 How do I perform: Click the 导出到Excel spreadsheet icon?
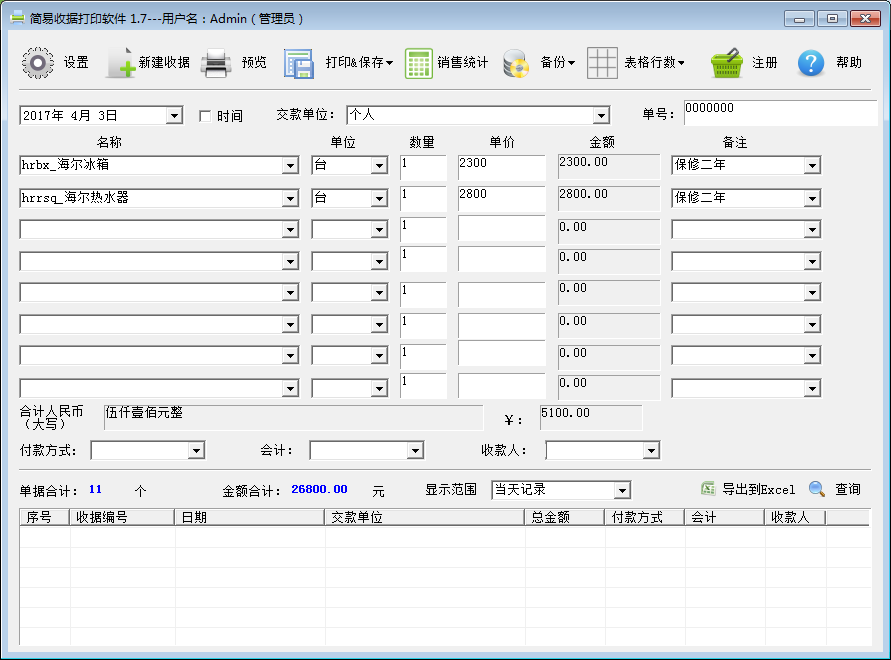[708, 488]
